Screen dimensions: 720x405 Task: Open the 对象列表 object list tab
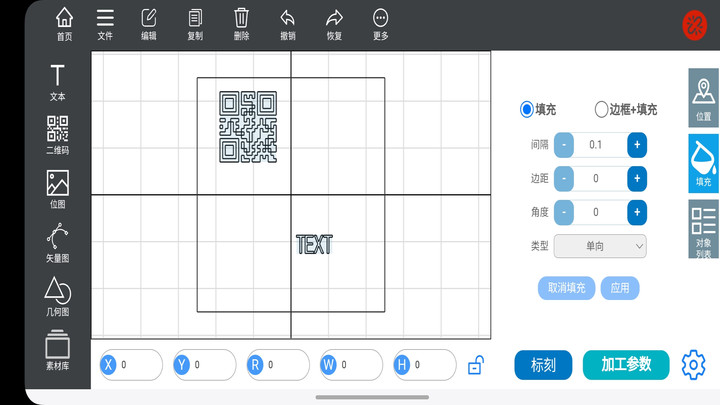pos(703,229)
